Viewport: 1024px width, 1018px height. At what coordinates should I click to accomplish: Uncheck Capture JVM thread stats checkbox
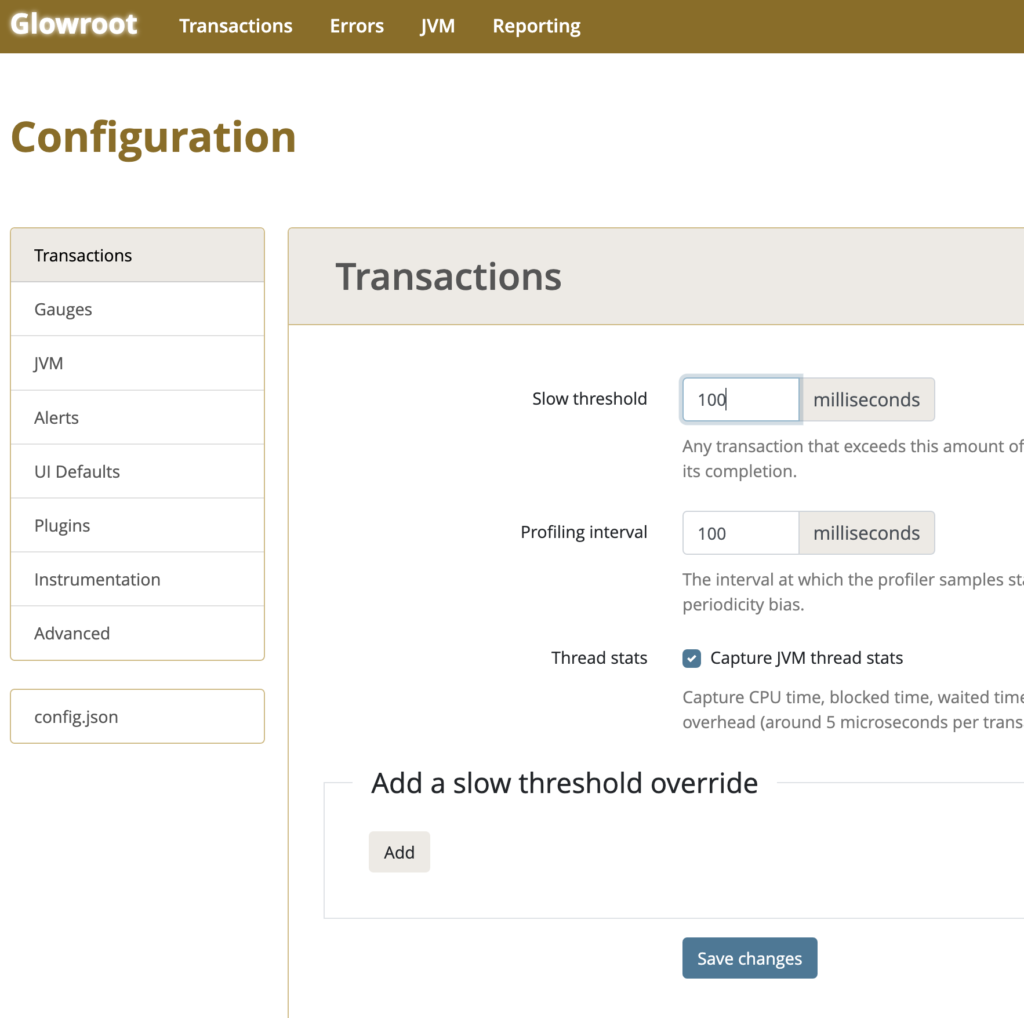(692, 658)
